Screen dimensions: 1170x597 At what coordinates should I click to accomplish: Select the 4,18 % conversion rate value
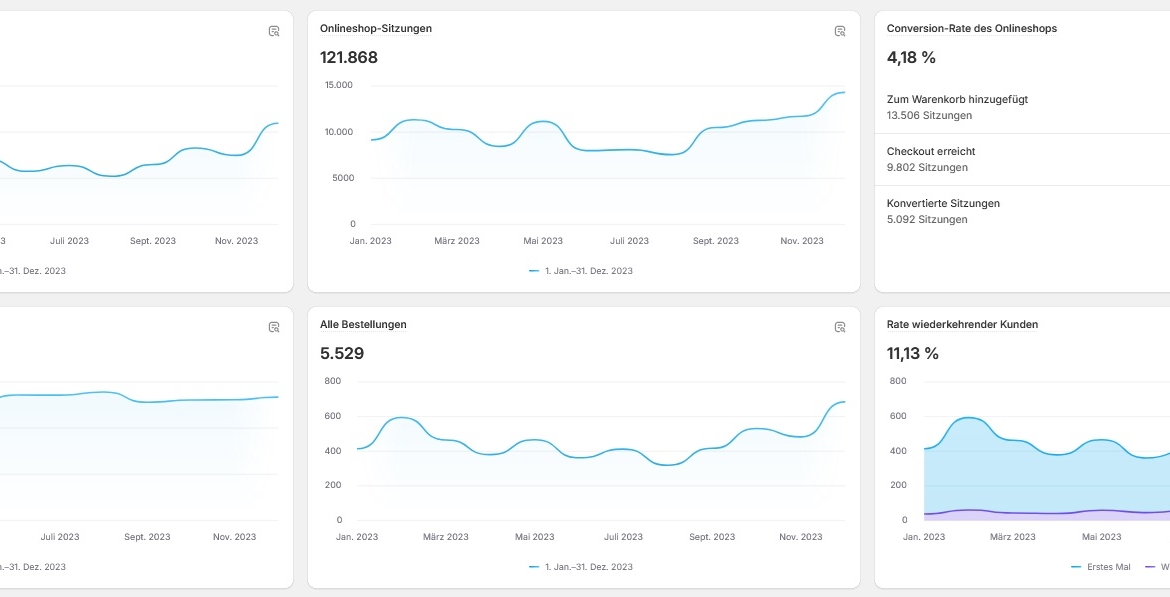(x=911, y=57)
